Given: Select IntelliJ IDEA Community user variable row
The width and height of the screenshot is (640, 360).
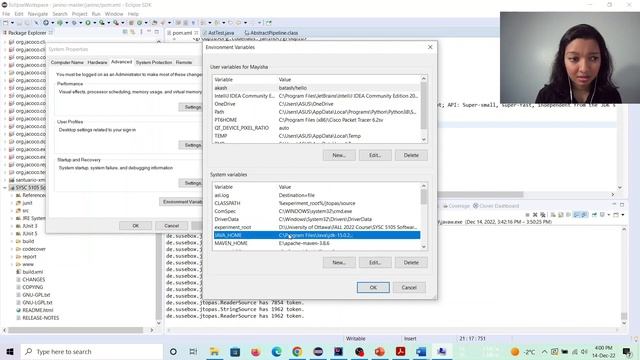Looking at the screenshot, I should (317, 96).
